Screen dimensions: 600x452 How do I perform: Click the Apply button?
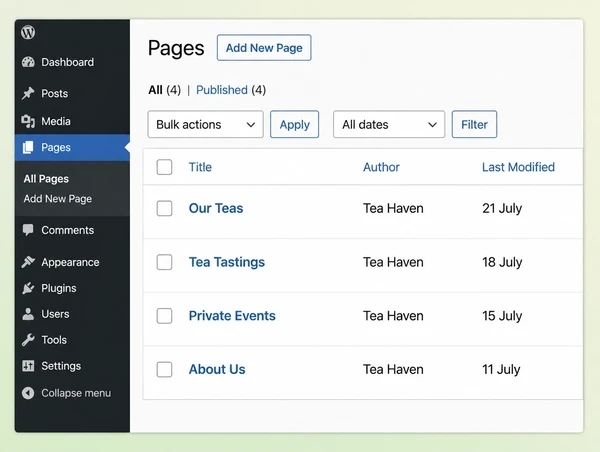[294, 124]
